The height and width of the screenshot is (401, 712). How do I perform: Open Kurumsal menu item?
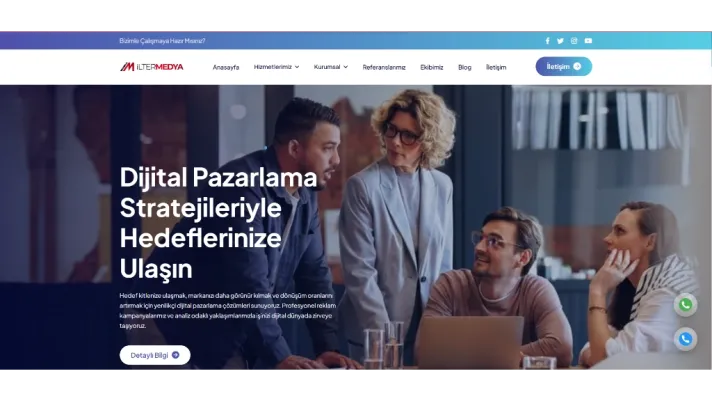[x=327, y=67]
